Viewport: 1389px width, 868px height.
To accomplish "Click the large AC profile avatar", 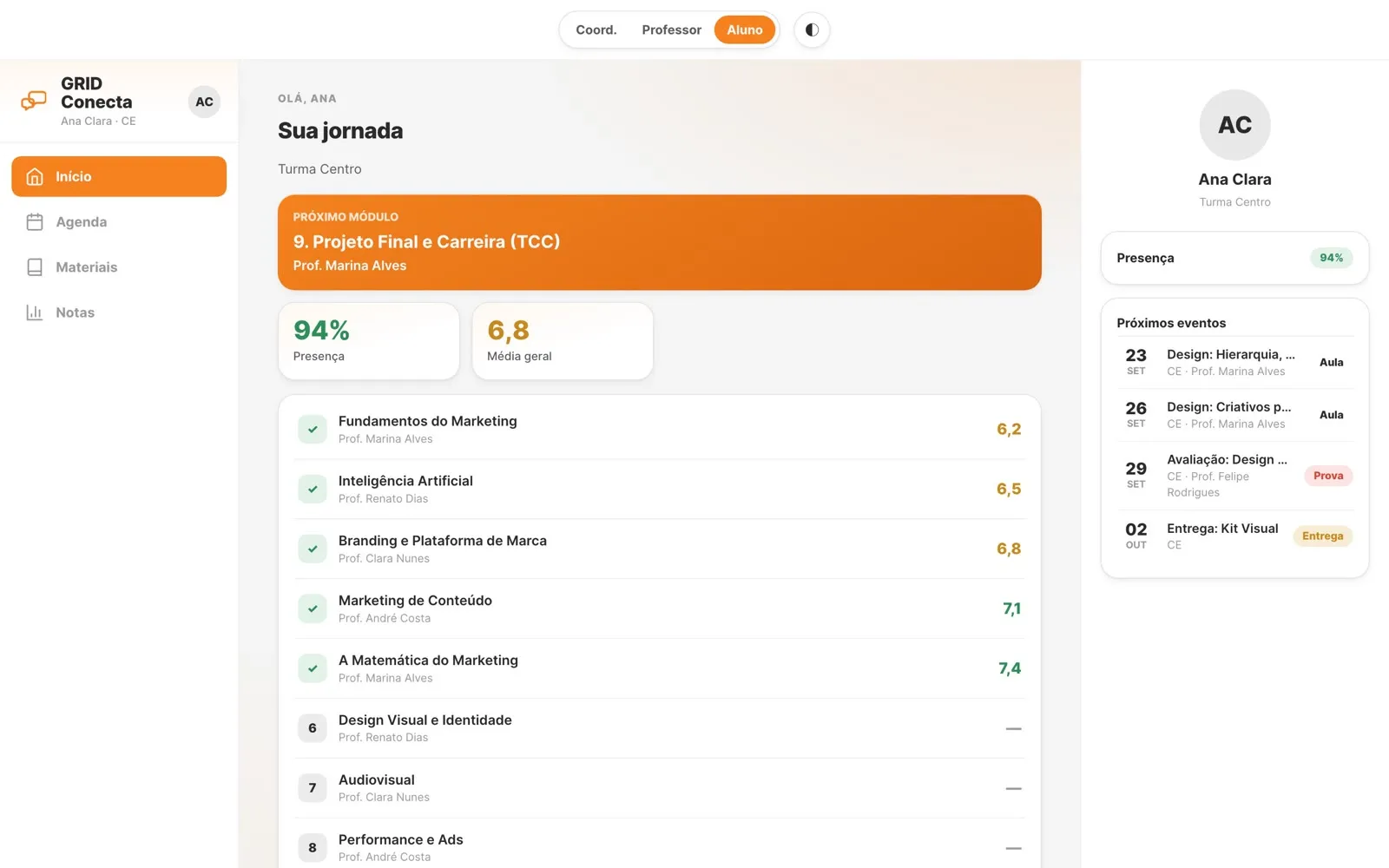I will [x=1234, y=125].
